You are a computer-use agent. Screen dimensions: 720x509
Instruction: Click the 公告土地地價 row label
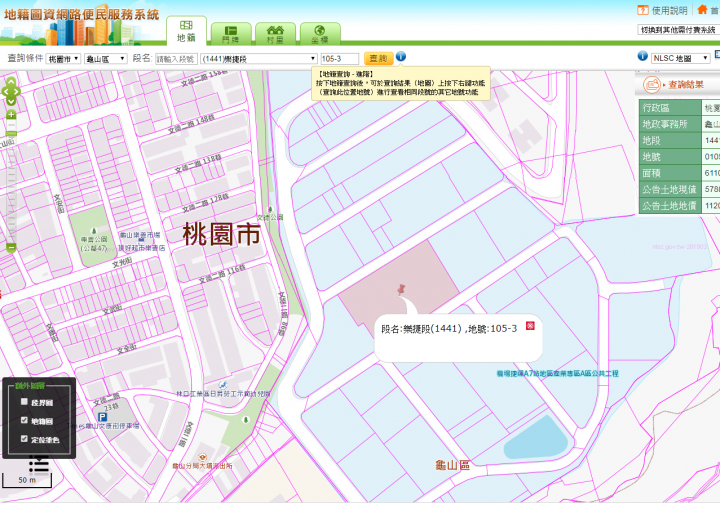click(x=670, y=206)
